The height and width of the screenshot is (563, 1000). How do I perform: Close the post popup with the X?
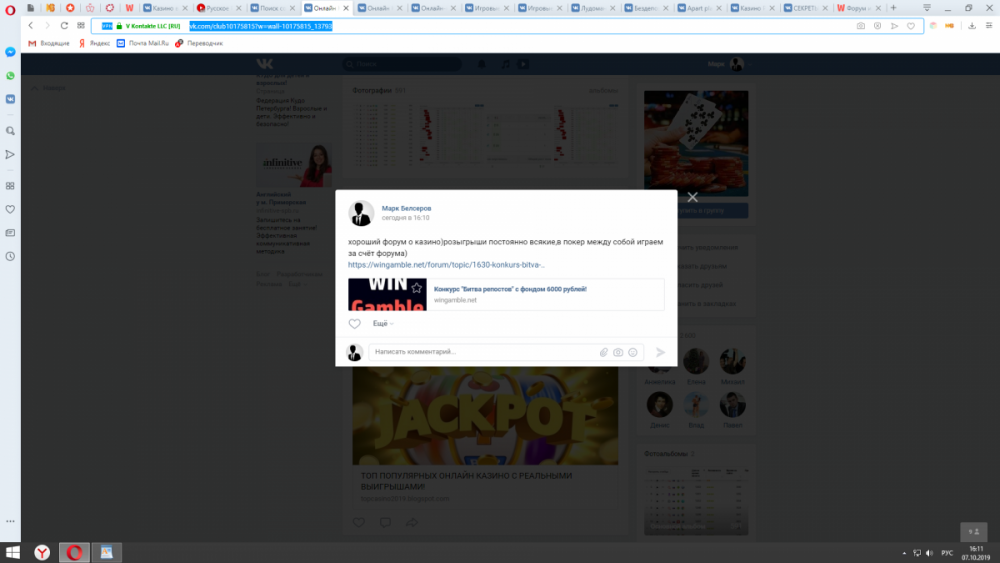pos(692,198)
